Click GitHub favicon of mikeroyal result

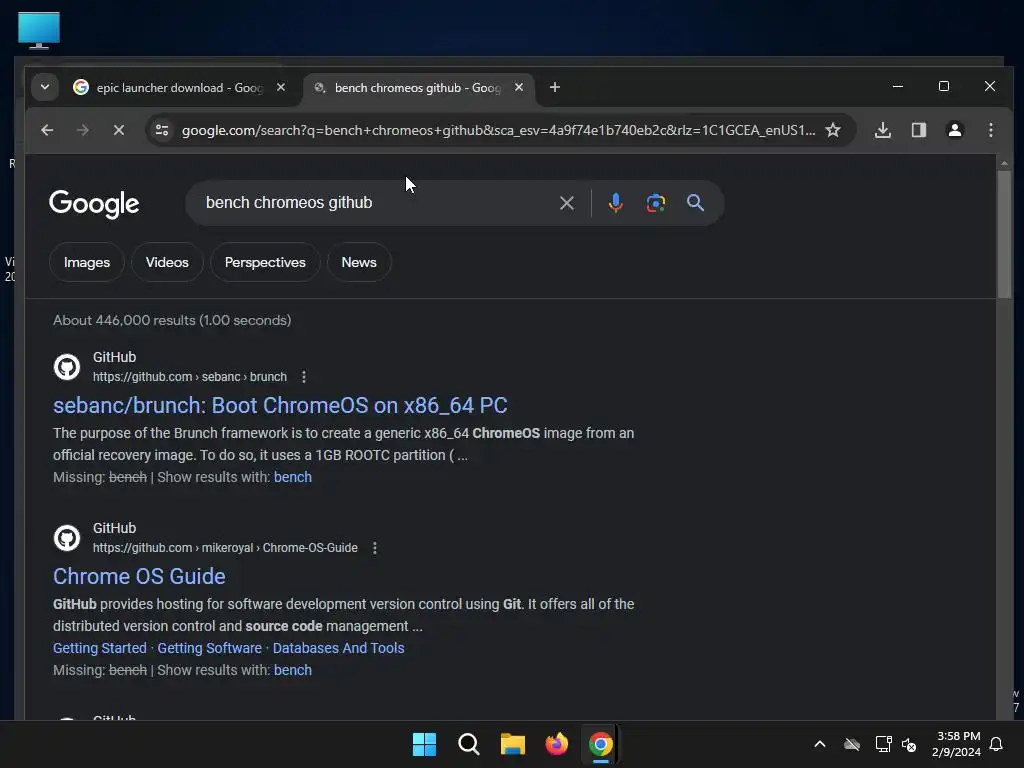[67, 538]
